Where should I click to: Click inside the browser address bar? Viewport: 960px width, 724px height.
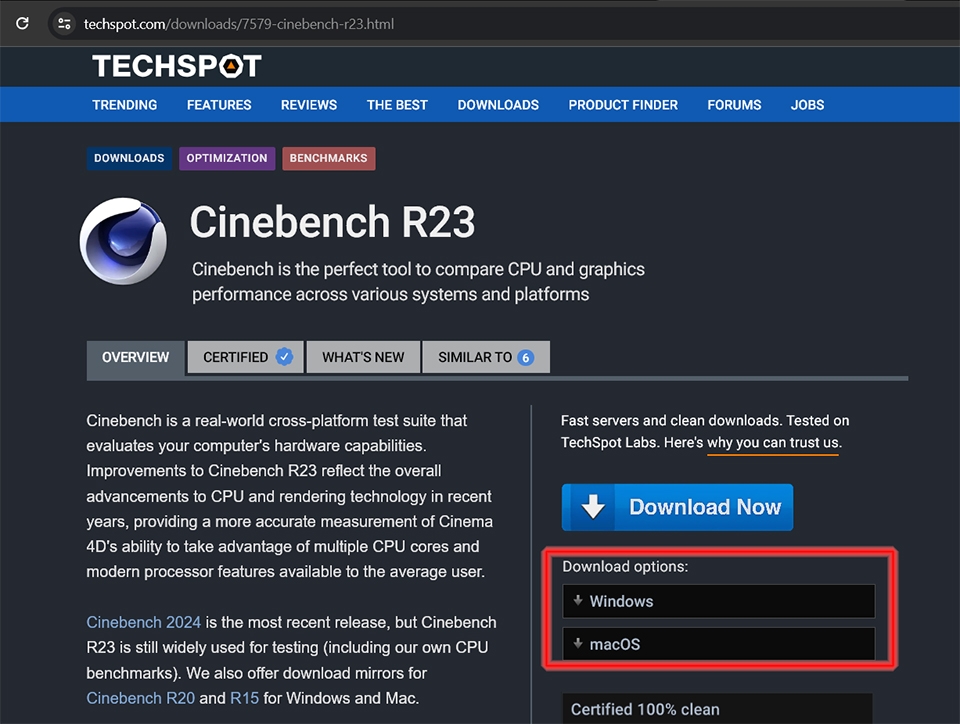pos(300,23)
